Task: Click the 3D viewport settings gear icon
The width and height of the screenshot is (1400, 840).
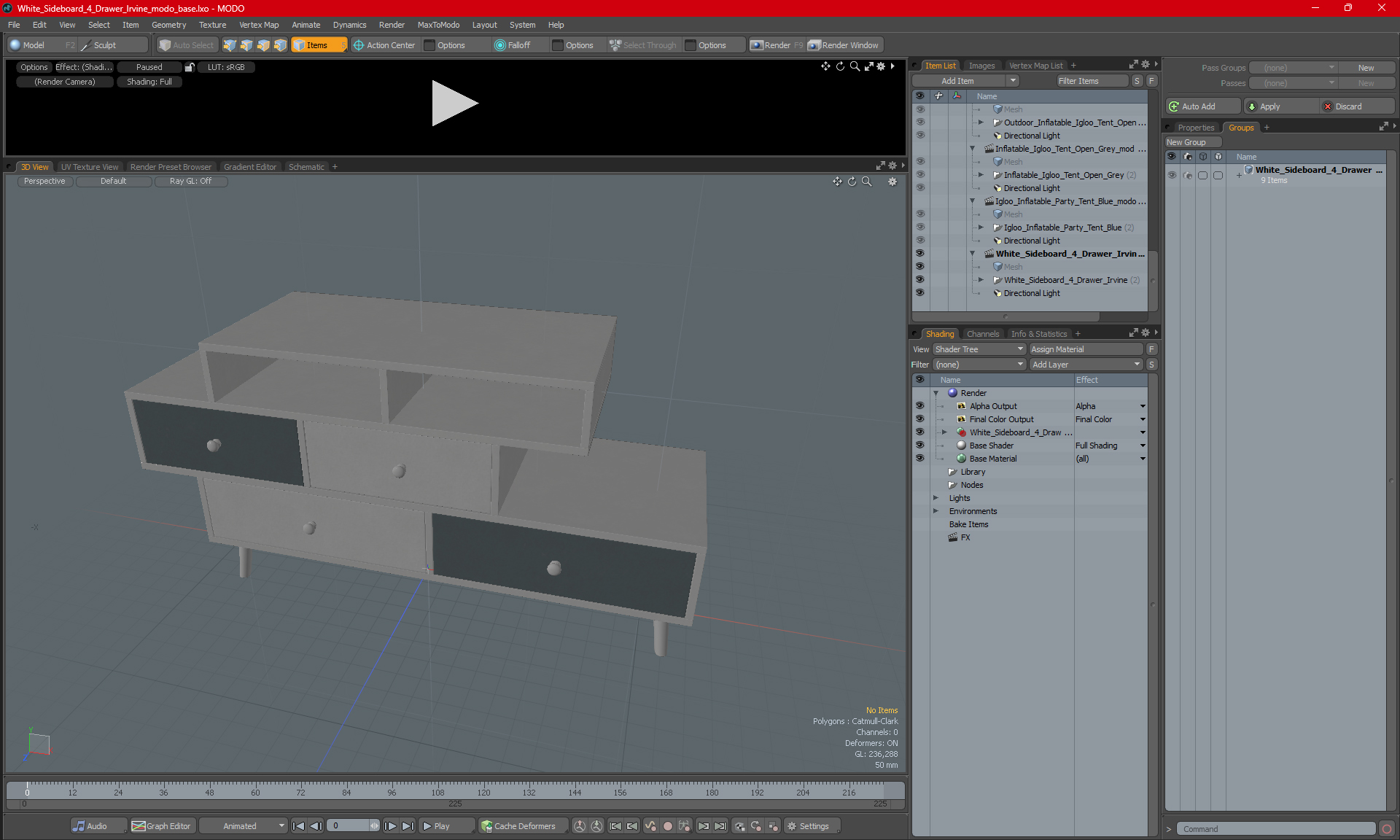Action: pyautogui.click(x=892, y=182)
